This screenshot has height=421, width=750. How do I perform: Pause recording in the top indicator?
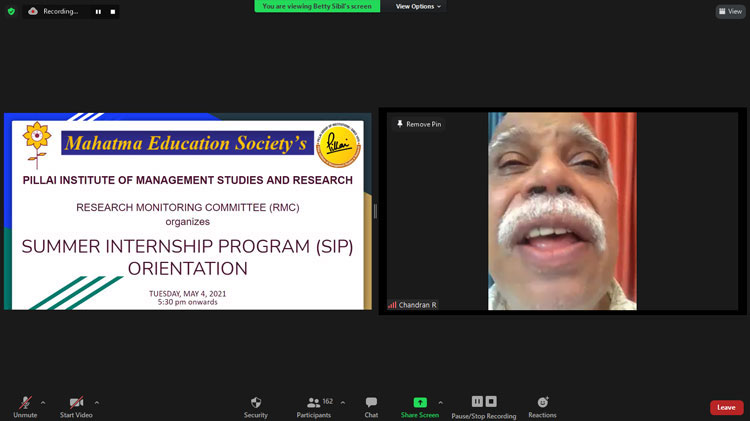coord(98,12)
